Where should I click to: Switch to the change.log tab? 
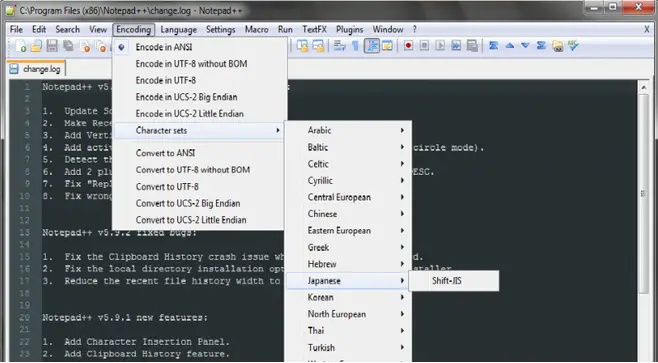36,69
